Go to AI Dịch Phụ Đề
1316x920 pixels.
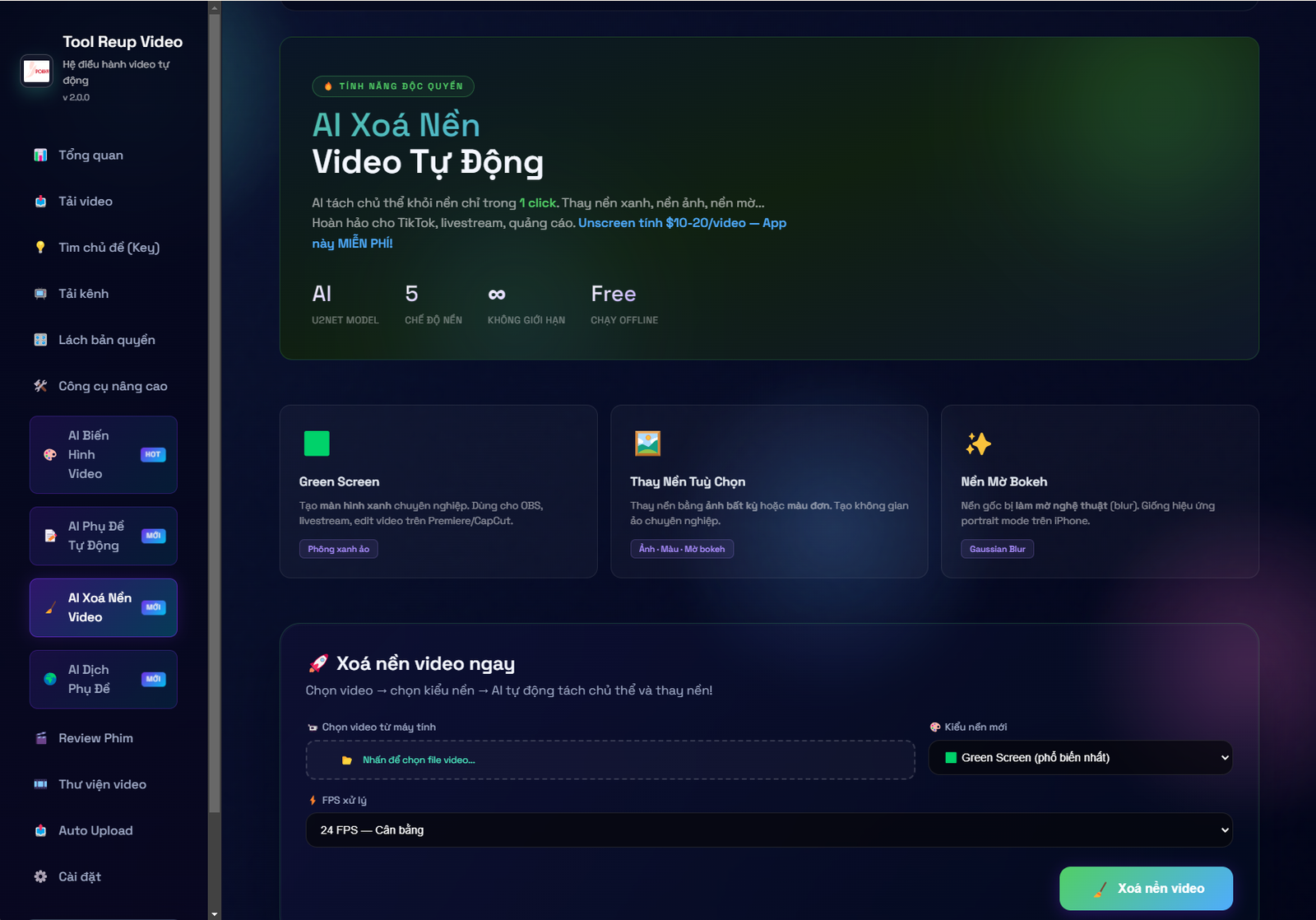coord(103,680)
